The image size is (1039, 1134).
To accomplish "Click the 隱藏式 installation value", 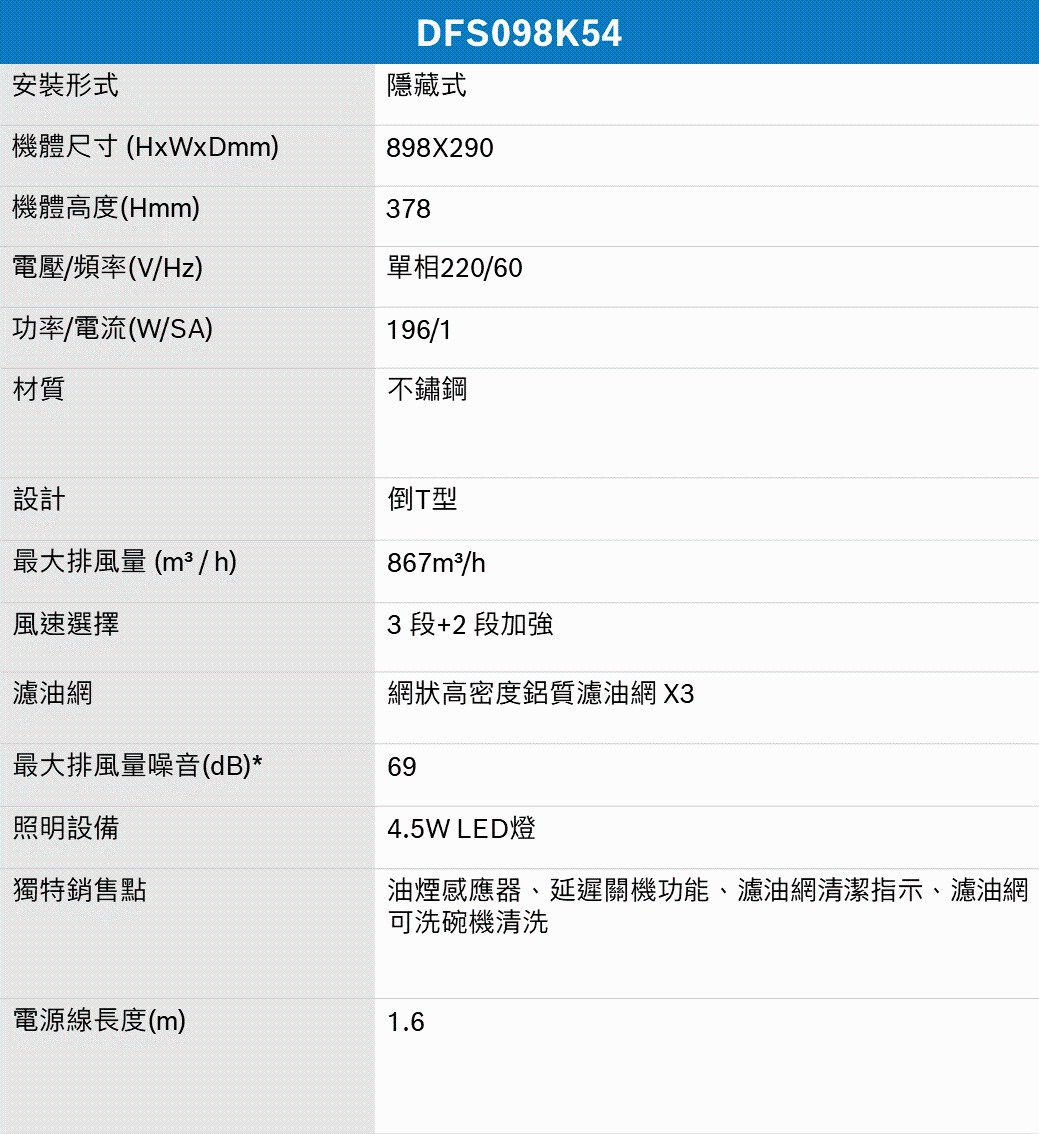I will (427, 87).
